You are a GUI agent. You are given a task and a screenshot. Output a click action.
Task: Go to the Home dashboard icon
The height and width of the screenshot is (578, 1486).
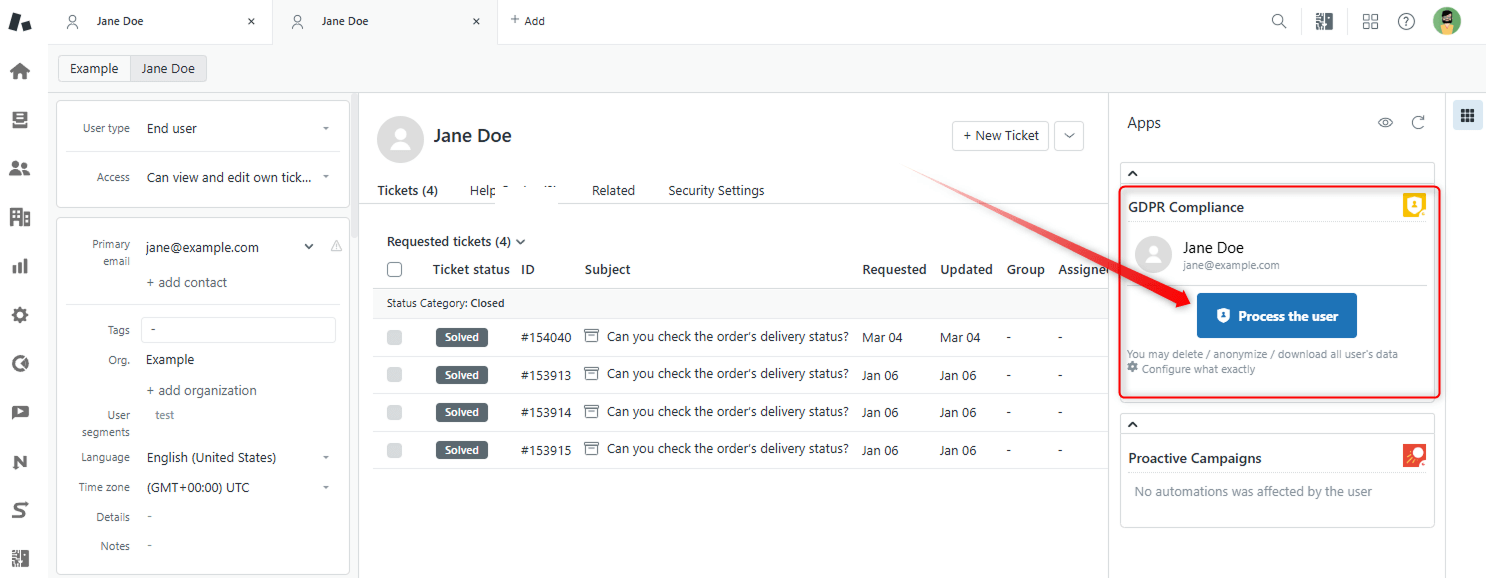pos(20,71)
